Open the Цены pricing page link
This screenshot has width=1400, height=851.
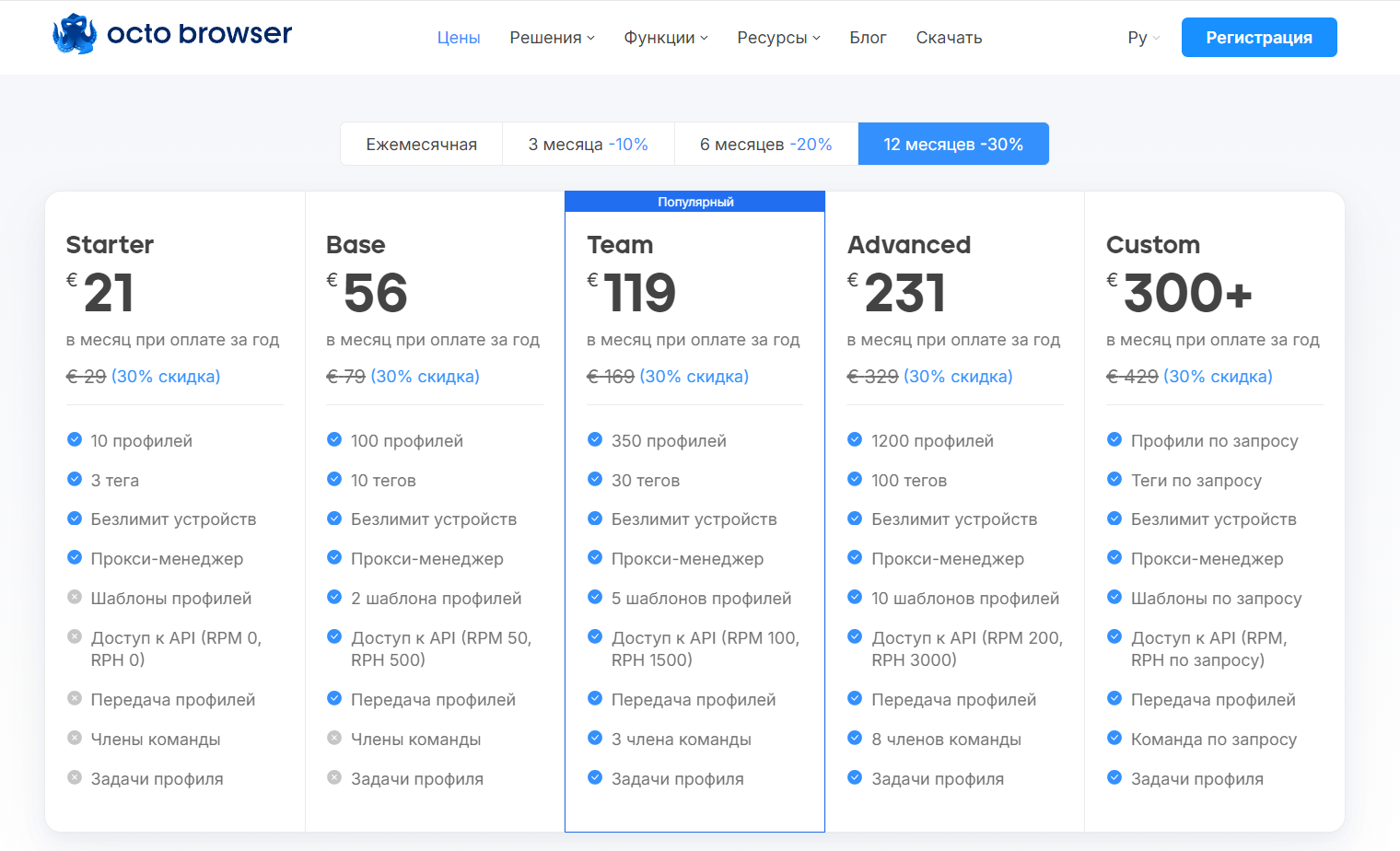coord(459,38)
